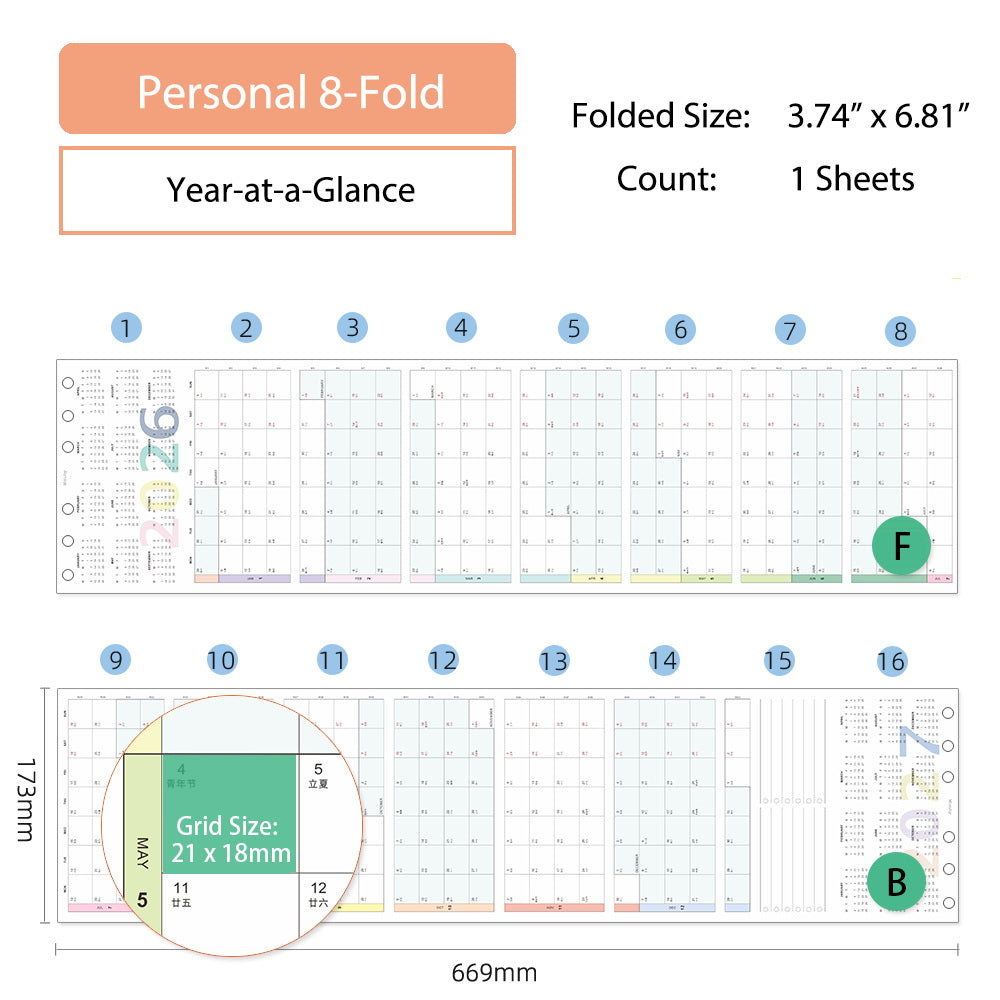Click the Folded Size 3.74" x 6.81" text

click(771, 116)
